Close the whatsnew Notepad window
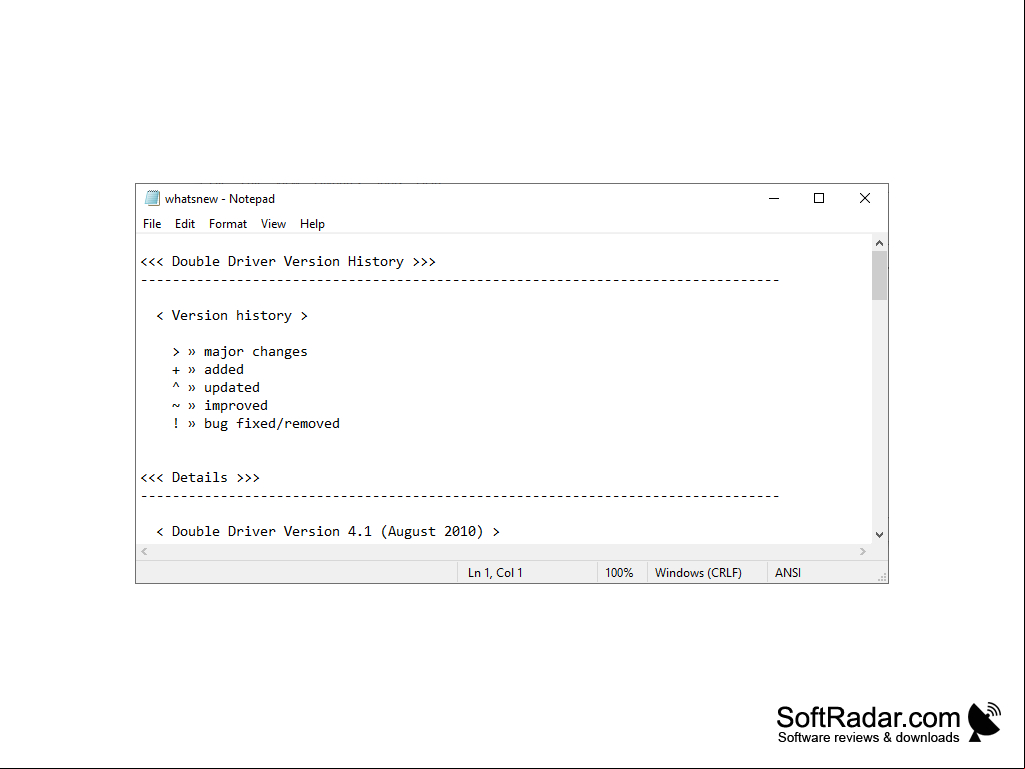This screenshot has height=769, width=1025. [x=864, y=198]
